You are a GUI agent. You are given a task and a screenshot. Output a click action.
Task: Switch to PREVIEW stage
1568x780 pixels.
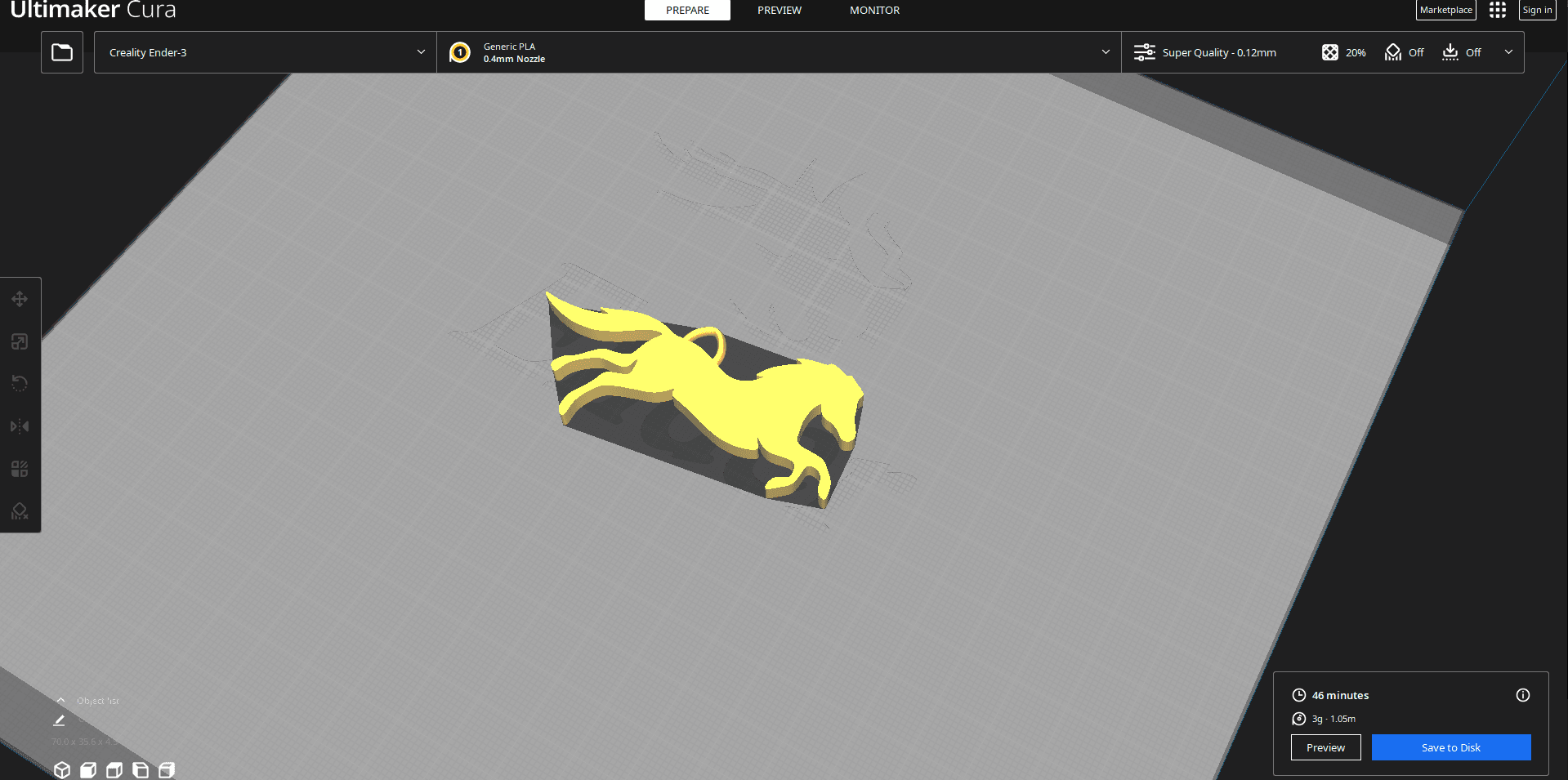[780, 10]
